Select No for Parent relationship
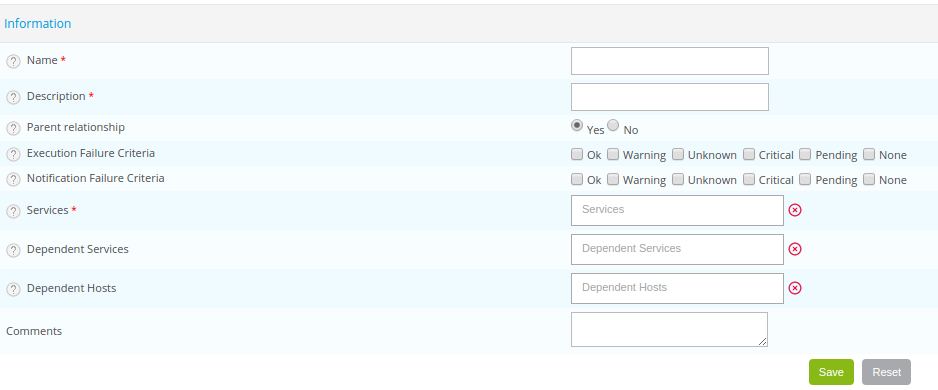 tap(613, 125)
